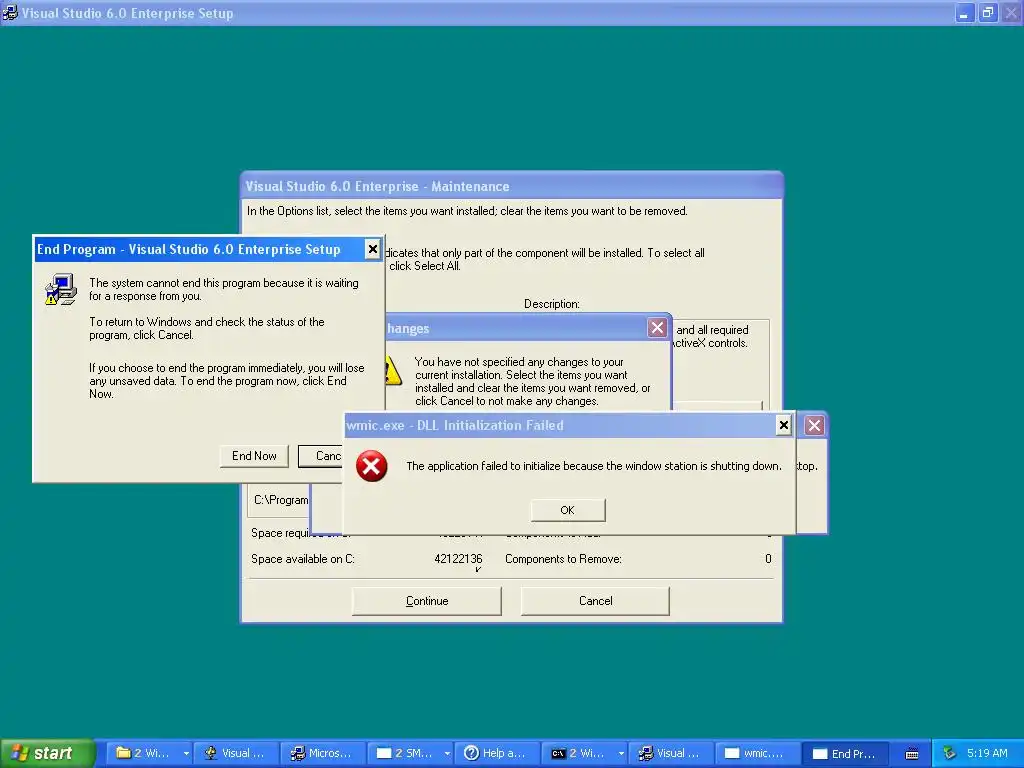1024x768 pixels.
Task: Close the End Program dialog with X
Action: coord(372,249)
